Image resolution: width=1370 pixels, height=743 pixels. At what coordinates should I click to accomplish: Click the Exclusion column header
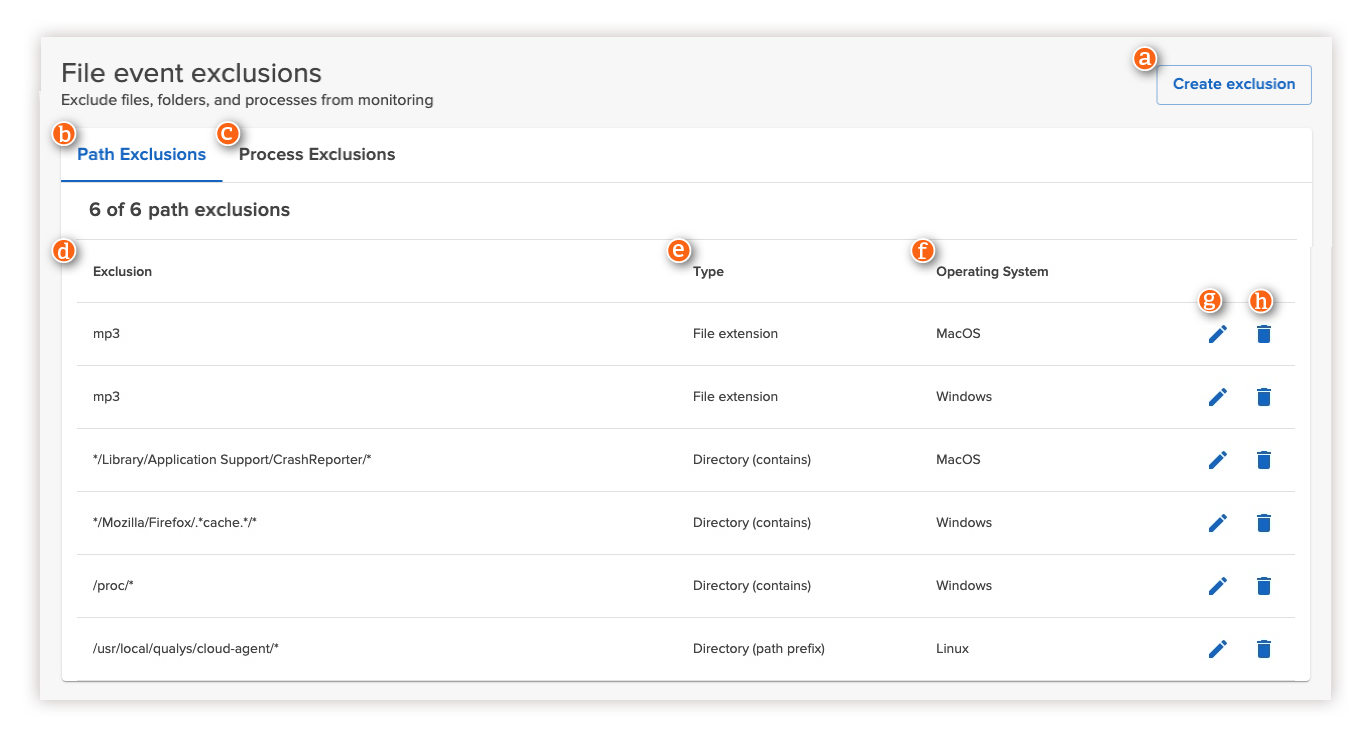click(x=122, y=271)
